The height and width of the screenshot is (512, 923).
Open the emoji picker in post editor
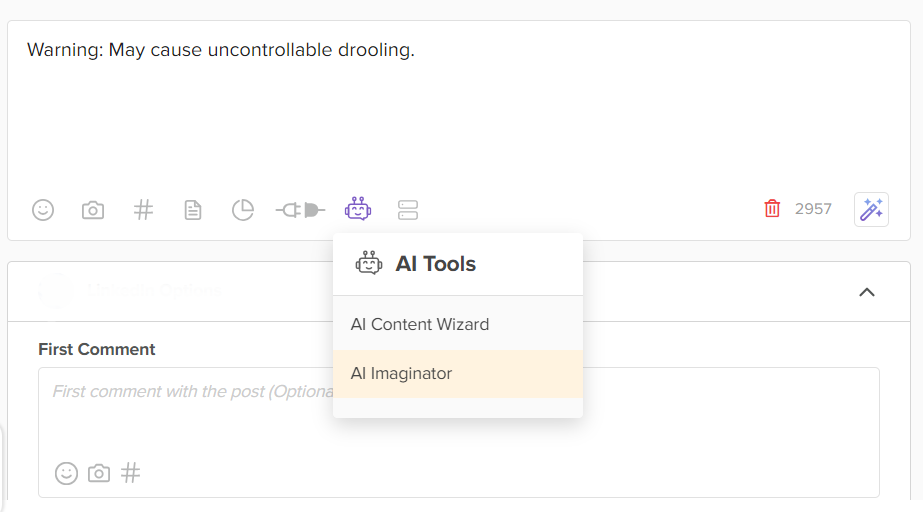click(x=43, y=210)
